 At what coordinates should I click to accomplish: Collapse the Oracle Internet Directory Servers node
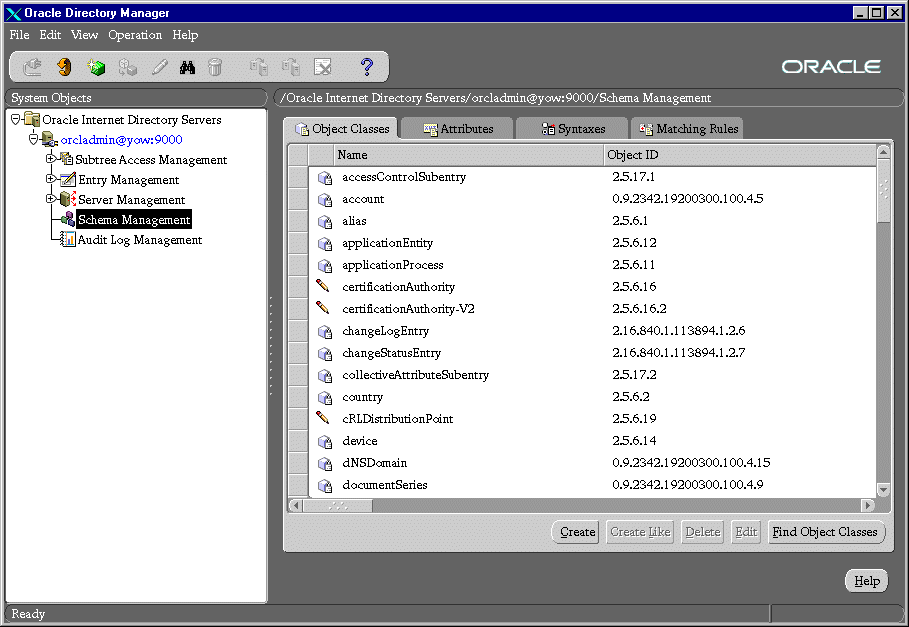click(15, 119)
